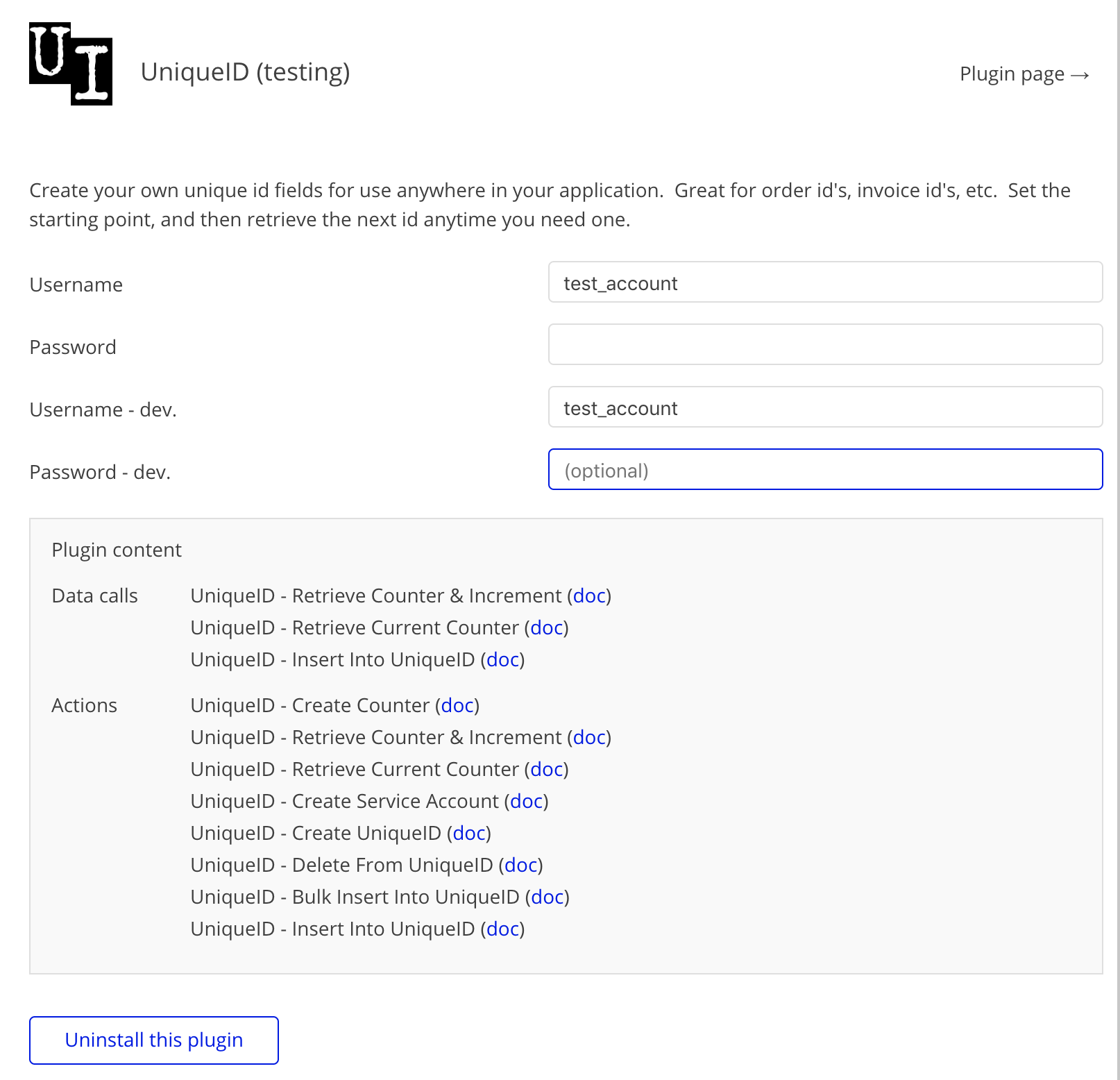This screenshot has height=1080, width=1120.
Task: Click the Password label
Action: 73,347
